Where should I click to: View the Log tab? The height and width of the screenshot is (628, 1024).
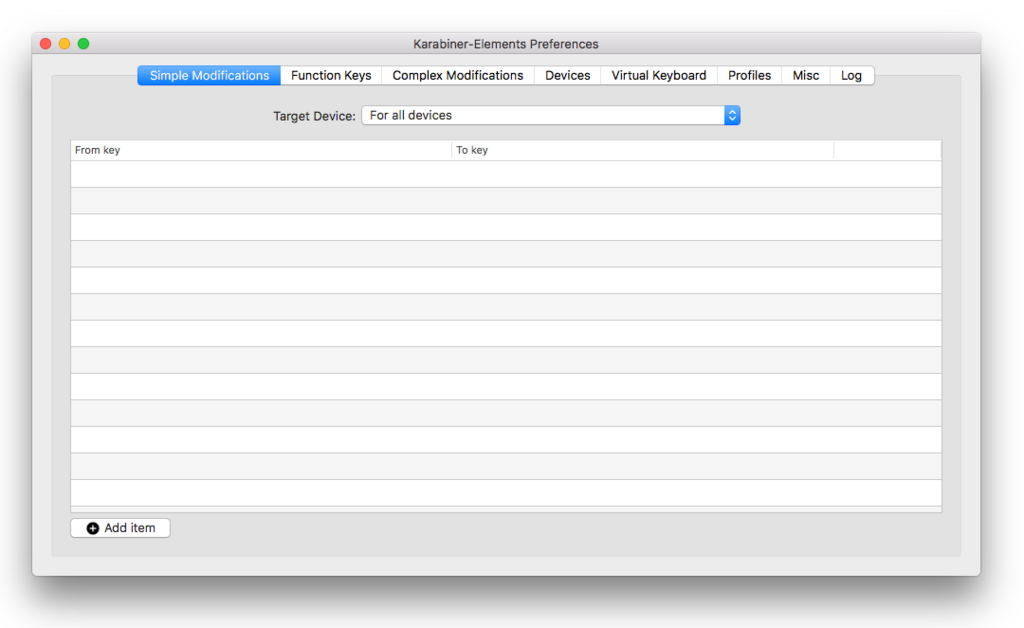coord(852,76)
